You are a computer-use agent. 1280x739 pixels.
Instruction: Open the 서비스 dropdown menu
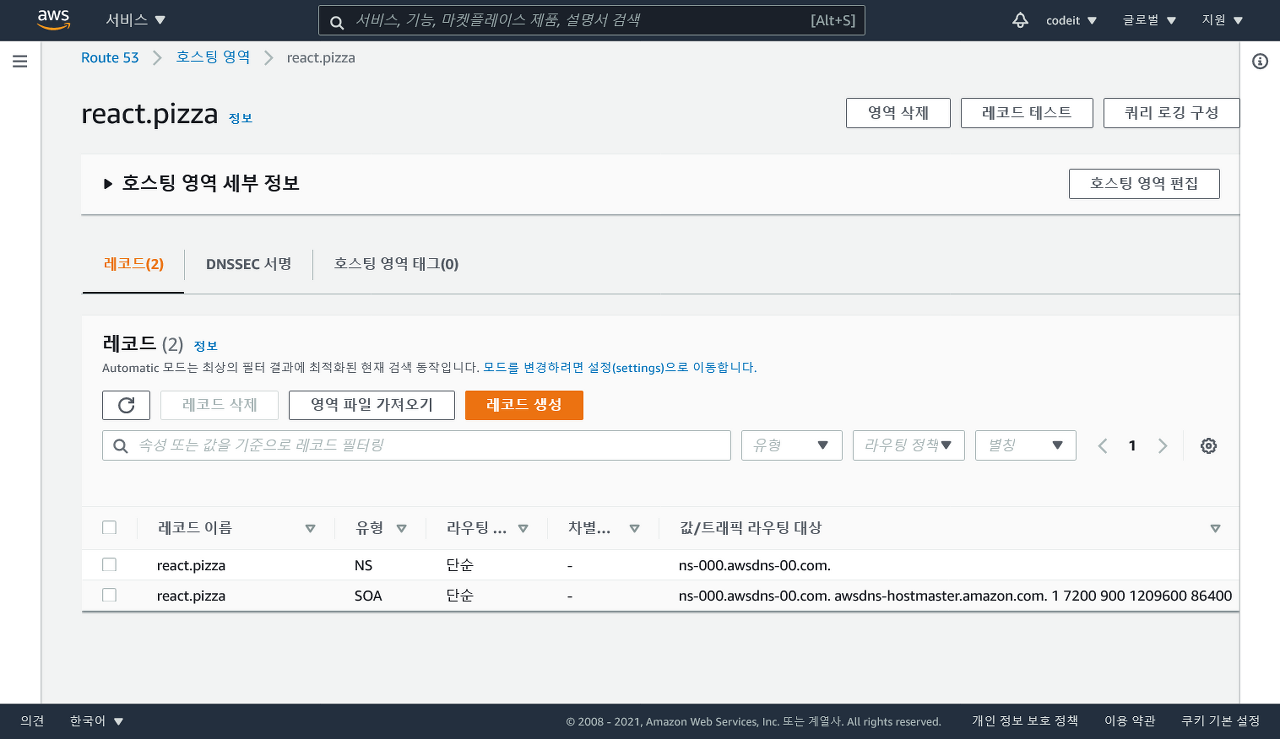[136, 20]
